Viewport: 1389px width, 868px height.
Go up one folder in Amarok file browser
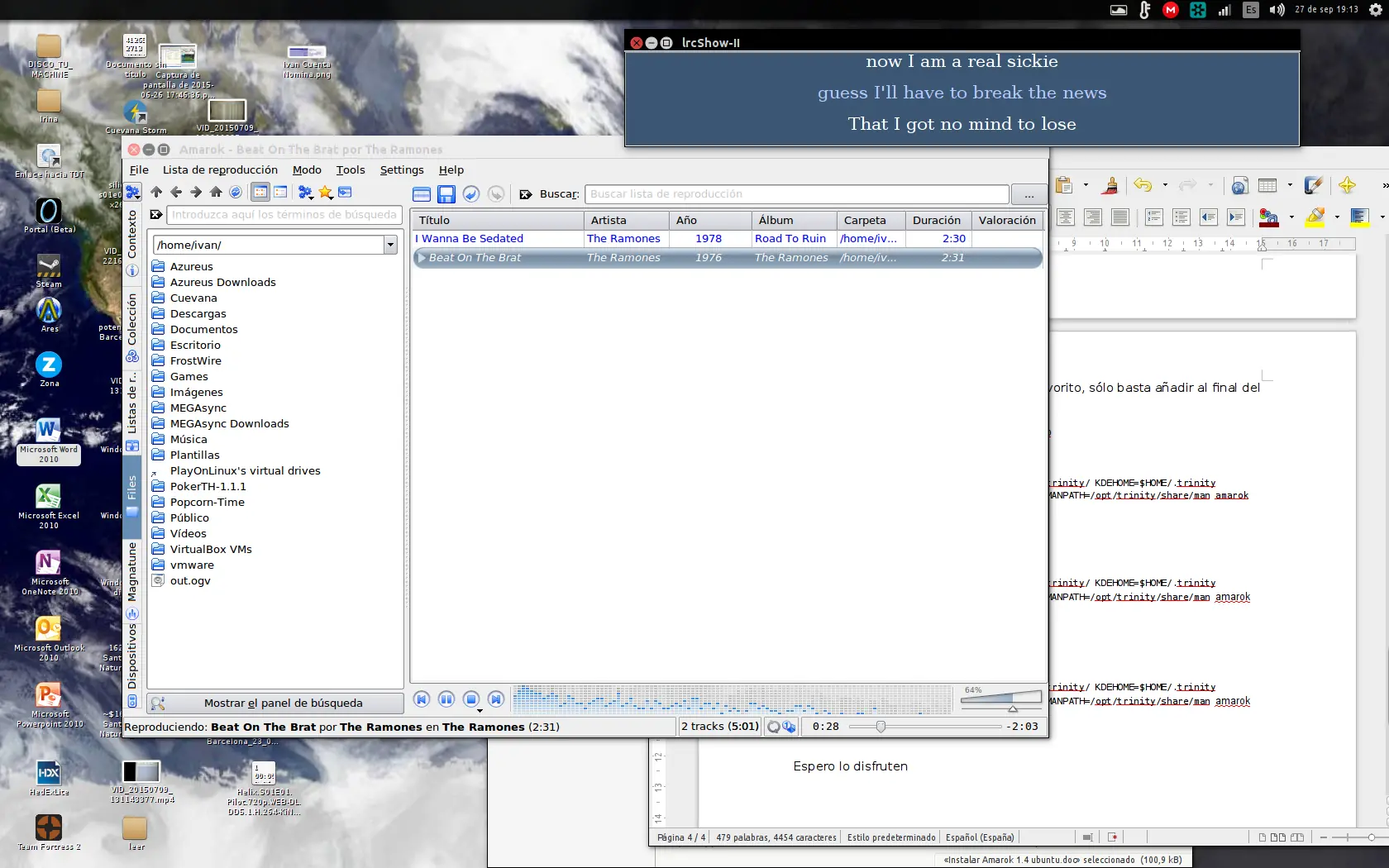click(156, 192)
